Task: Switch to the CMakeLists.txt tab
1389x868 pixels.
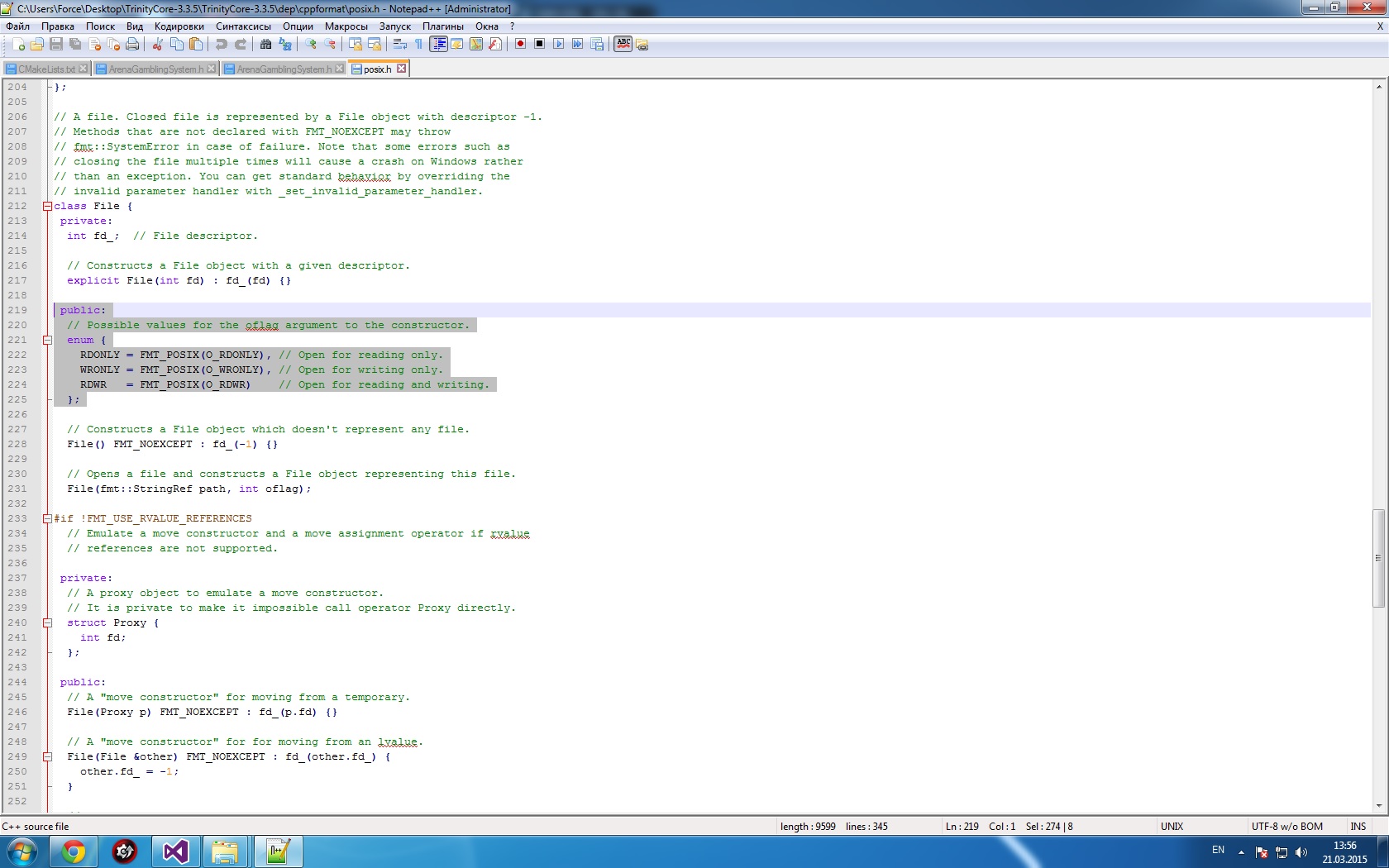Action: click(x=46, y=69)
